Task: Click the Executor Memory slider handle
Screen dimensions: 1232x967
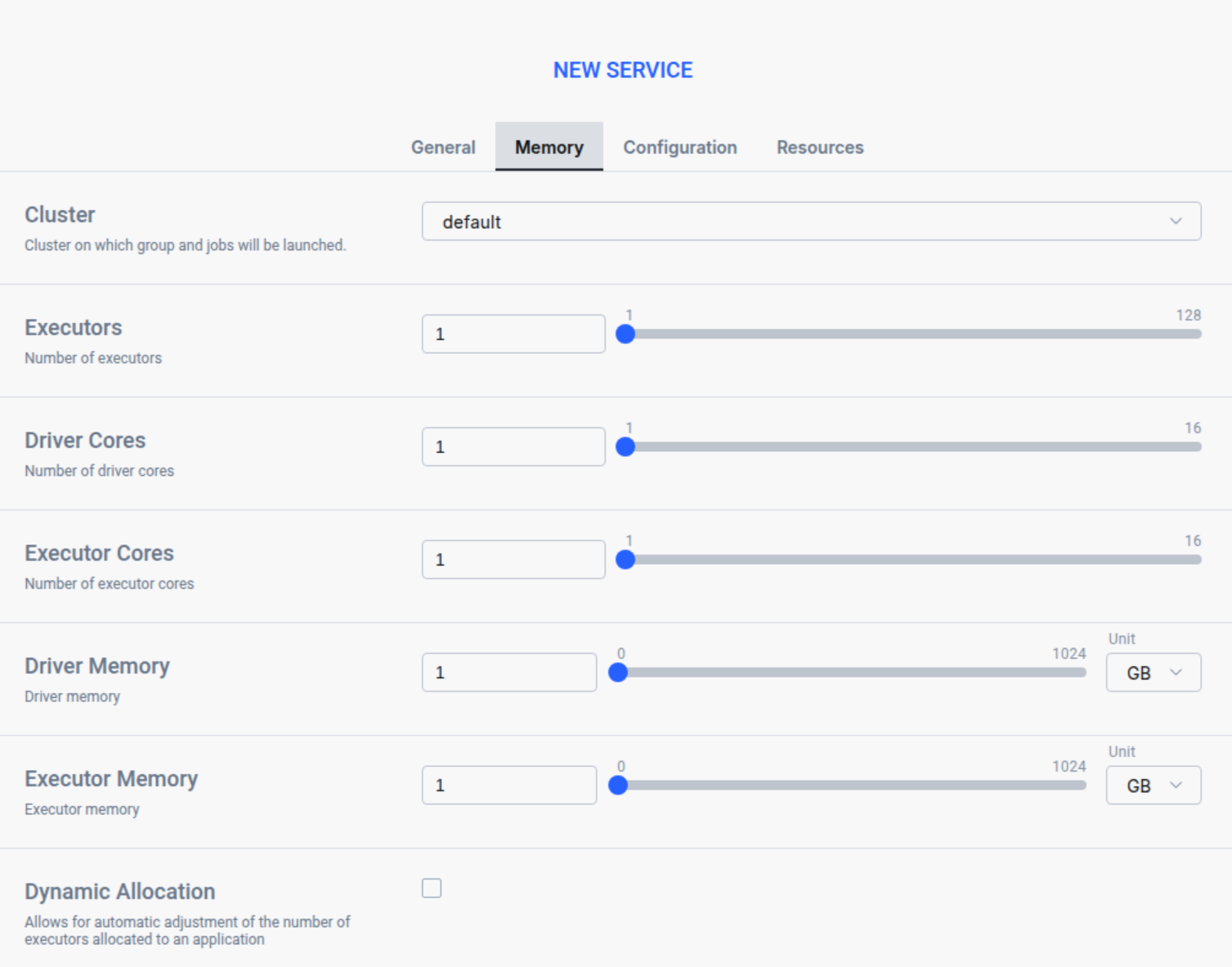Action: tap(618, 786)
